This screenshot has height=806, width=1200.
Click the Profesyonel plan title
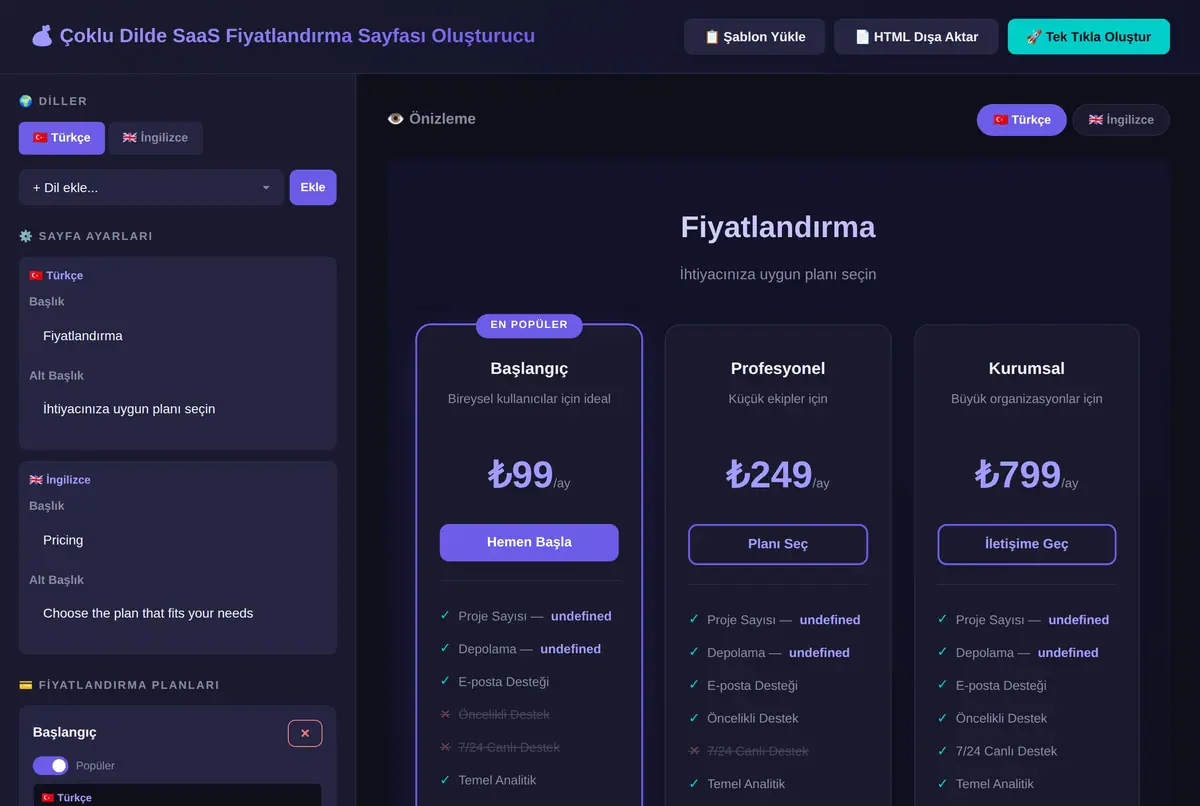pos(778,369)
